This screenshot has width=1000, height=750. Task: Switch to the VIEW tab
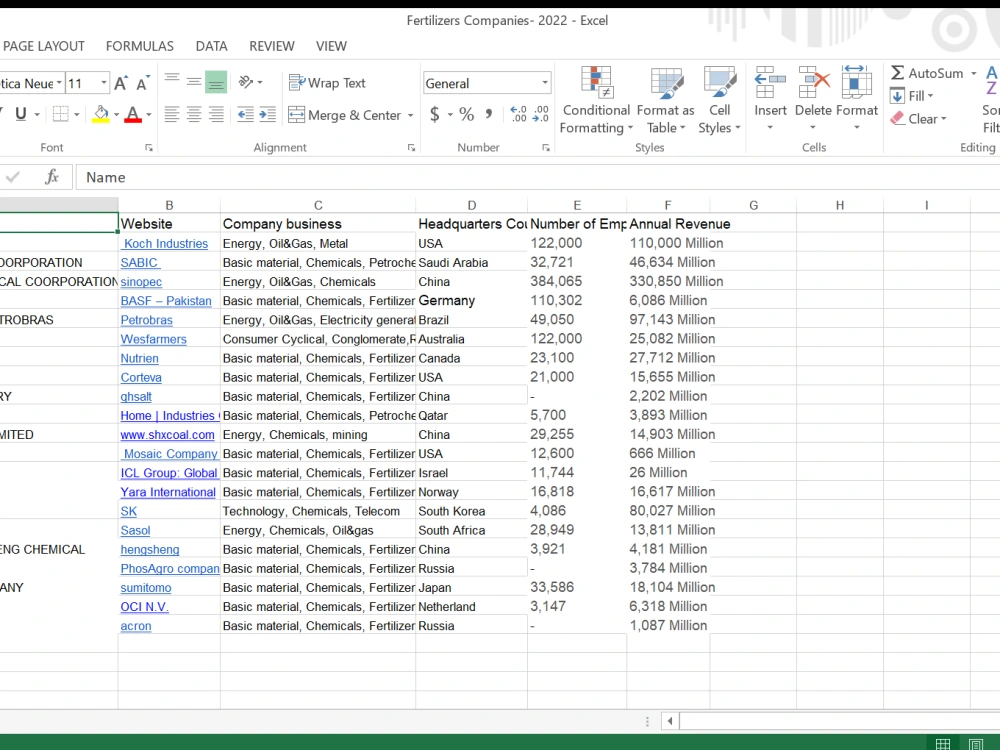tap(331, 46)
